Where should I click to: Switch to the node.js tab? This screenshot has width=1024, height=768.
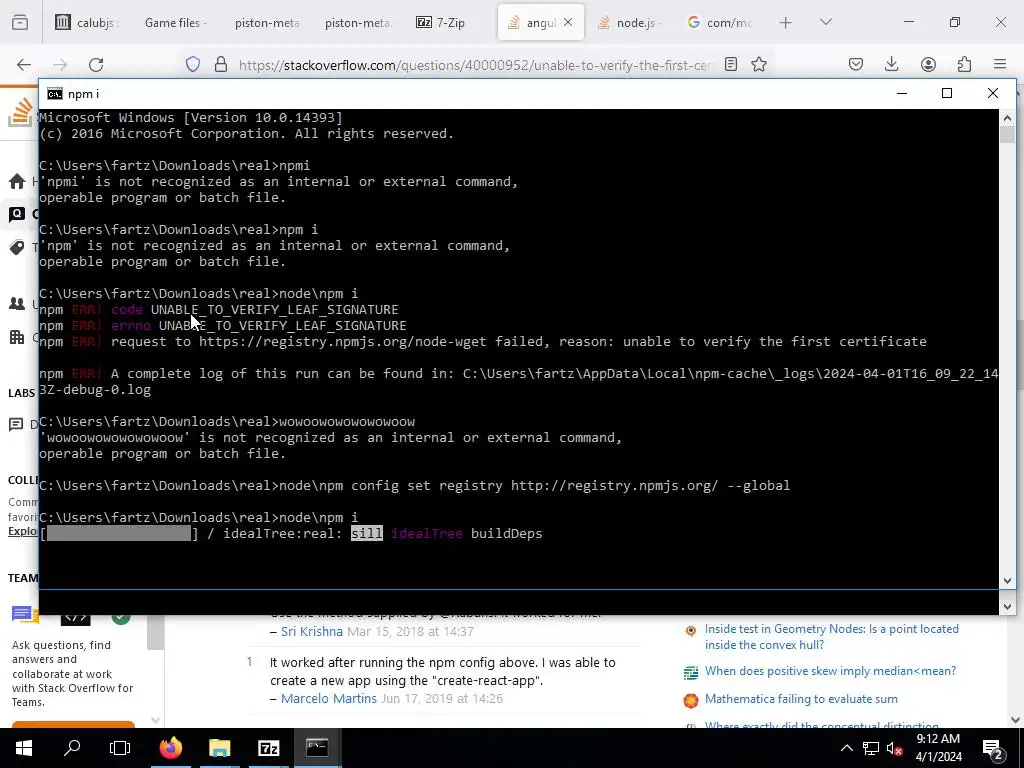pos(630,22)
